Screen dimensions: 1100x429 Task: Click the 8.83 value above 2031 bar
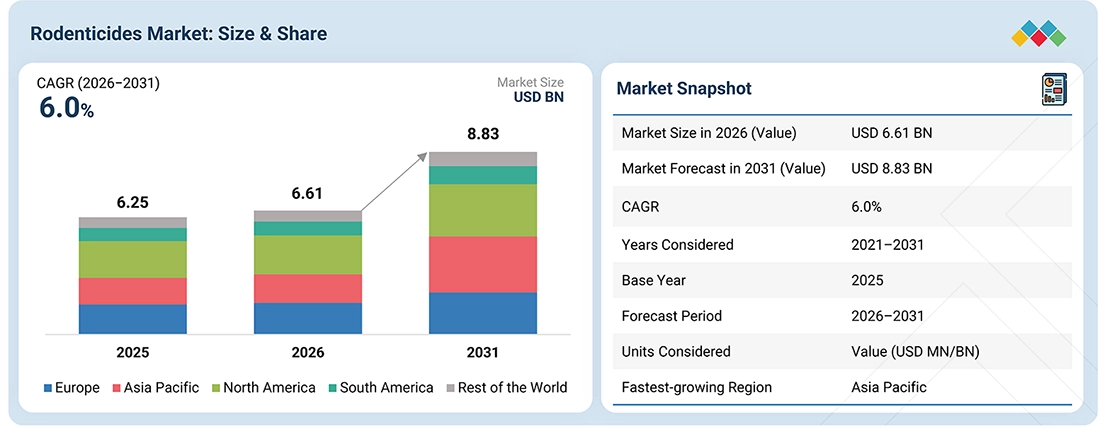(x=483, y=133)
